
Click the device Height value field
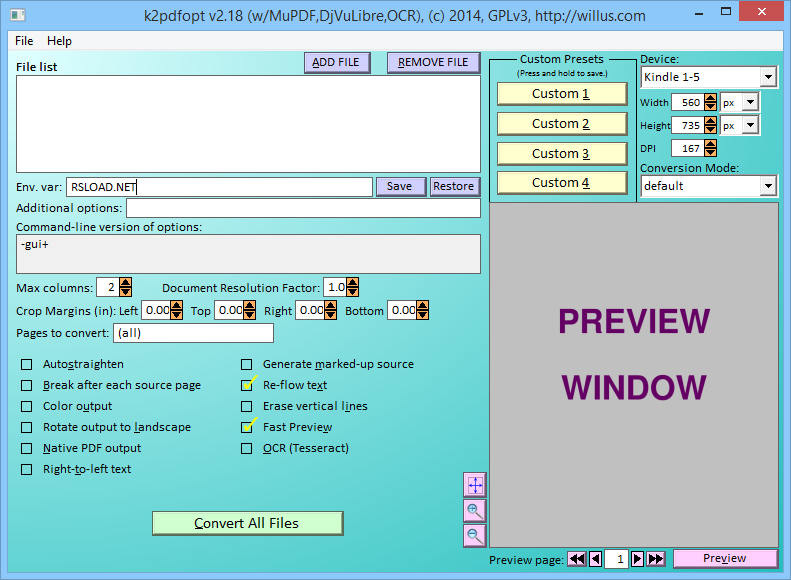688,125
